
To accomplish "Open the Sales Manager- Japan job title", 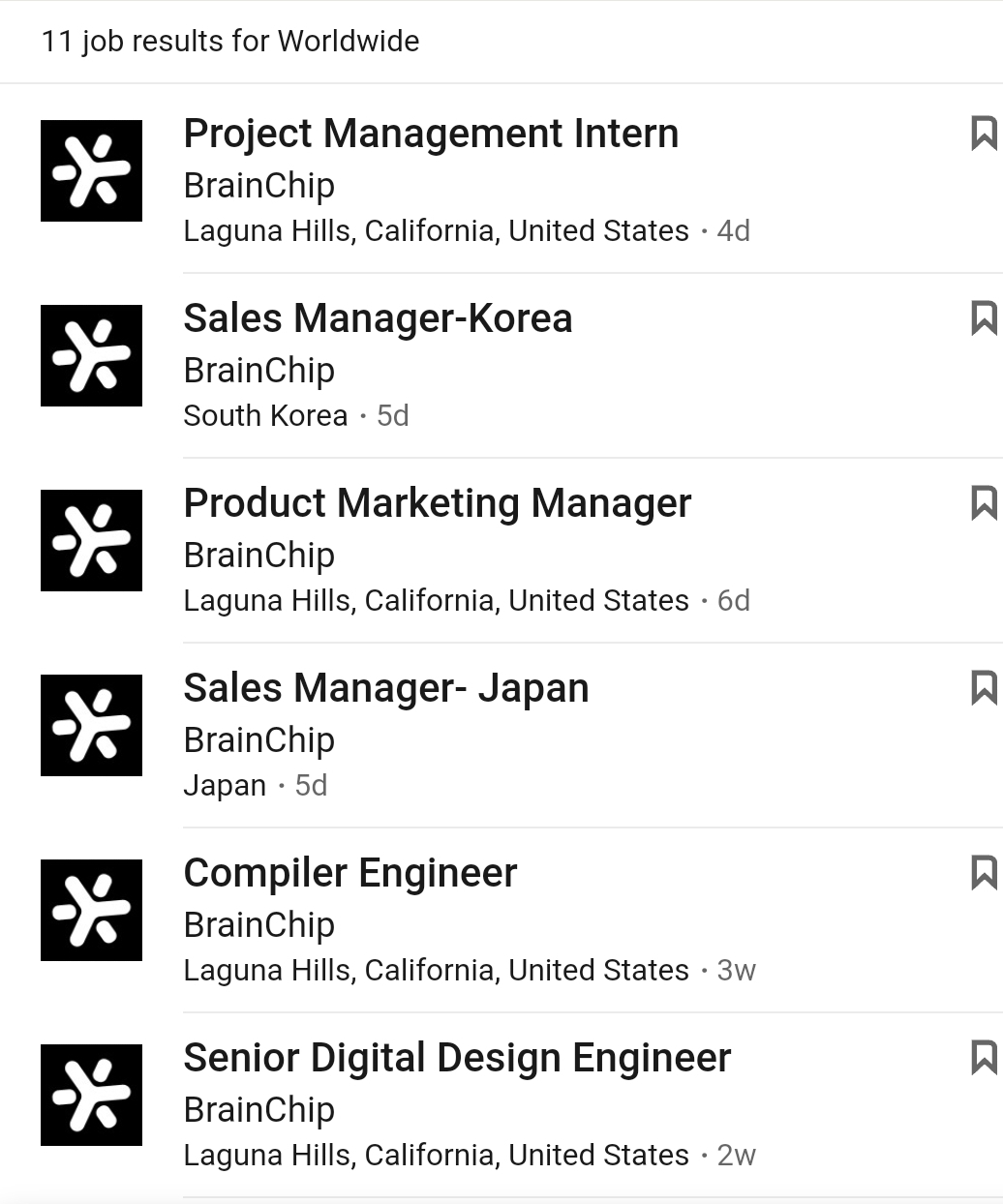I will coord(385,688).
